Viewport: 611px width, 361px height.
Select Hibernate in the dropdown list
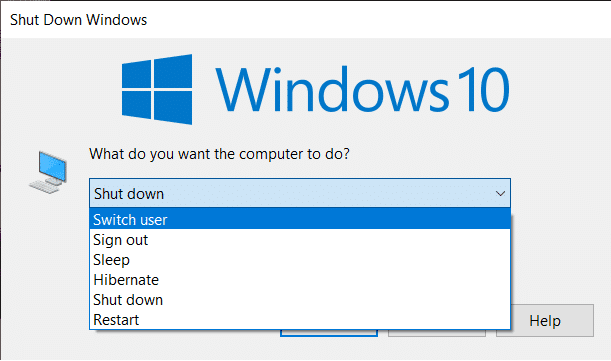(300, 280)
